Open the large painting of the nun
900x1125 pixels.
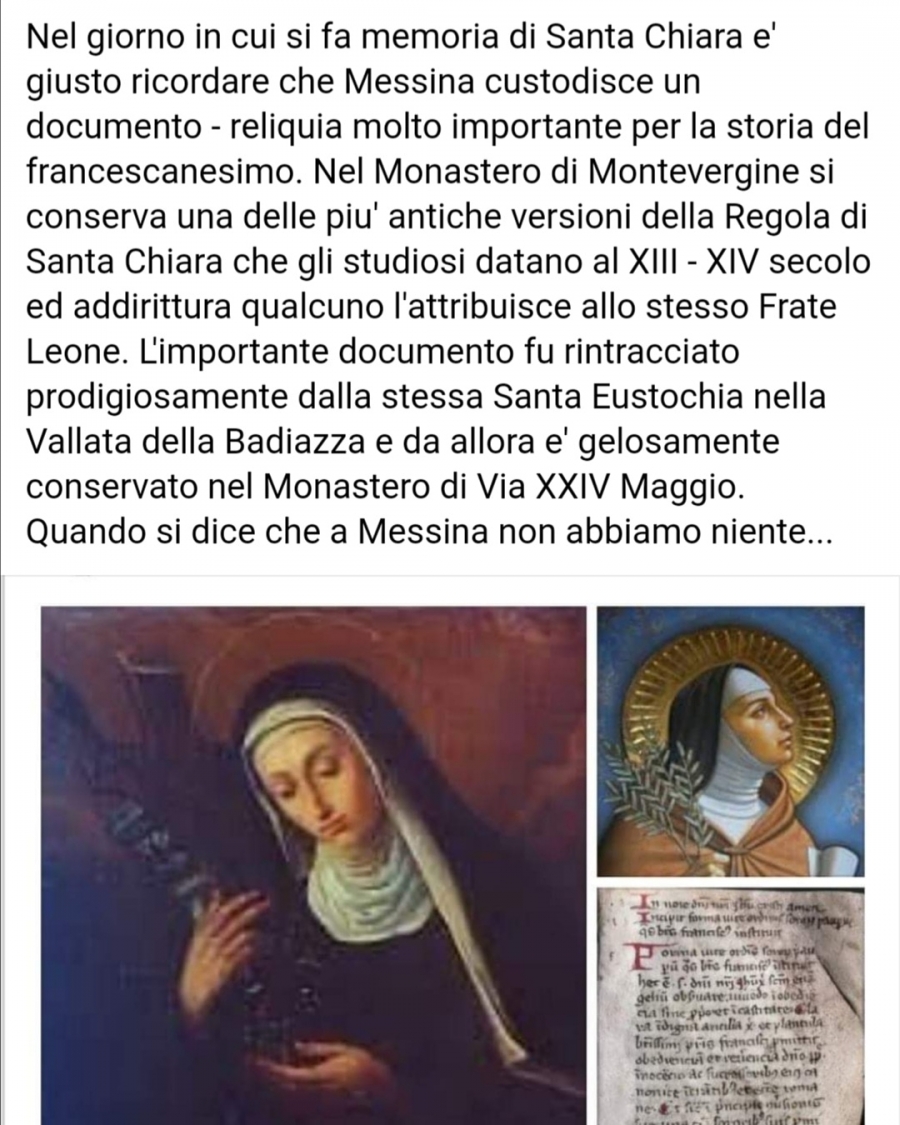[314, 865]
